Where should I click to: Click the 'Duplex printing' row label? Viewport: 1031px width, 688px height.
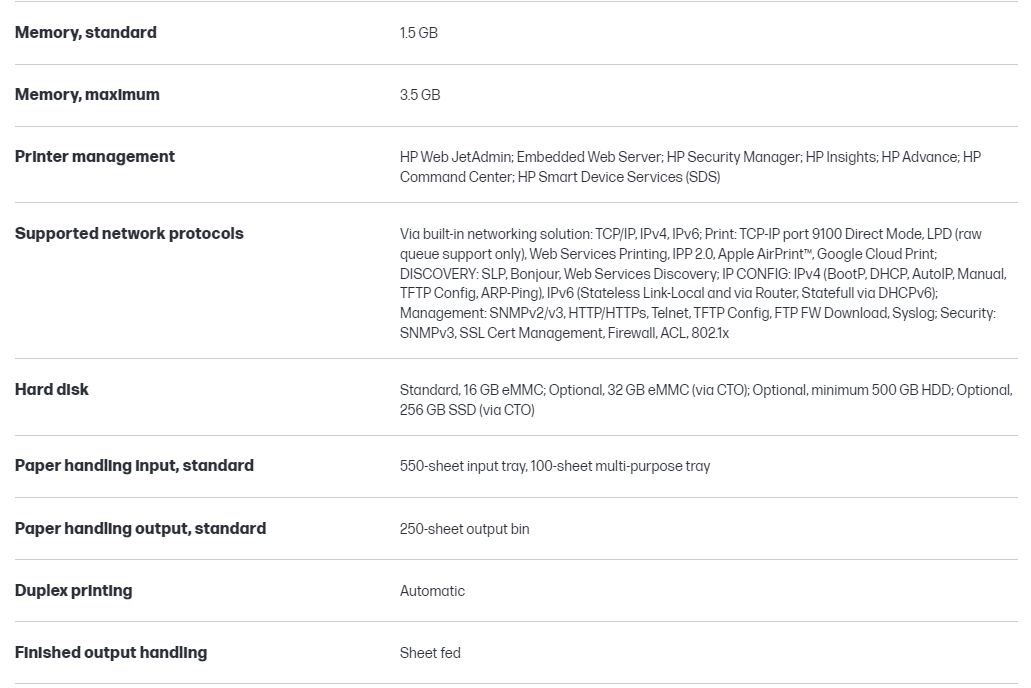(74, 591)
